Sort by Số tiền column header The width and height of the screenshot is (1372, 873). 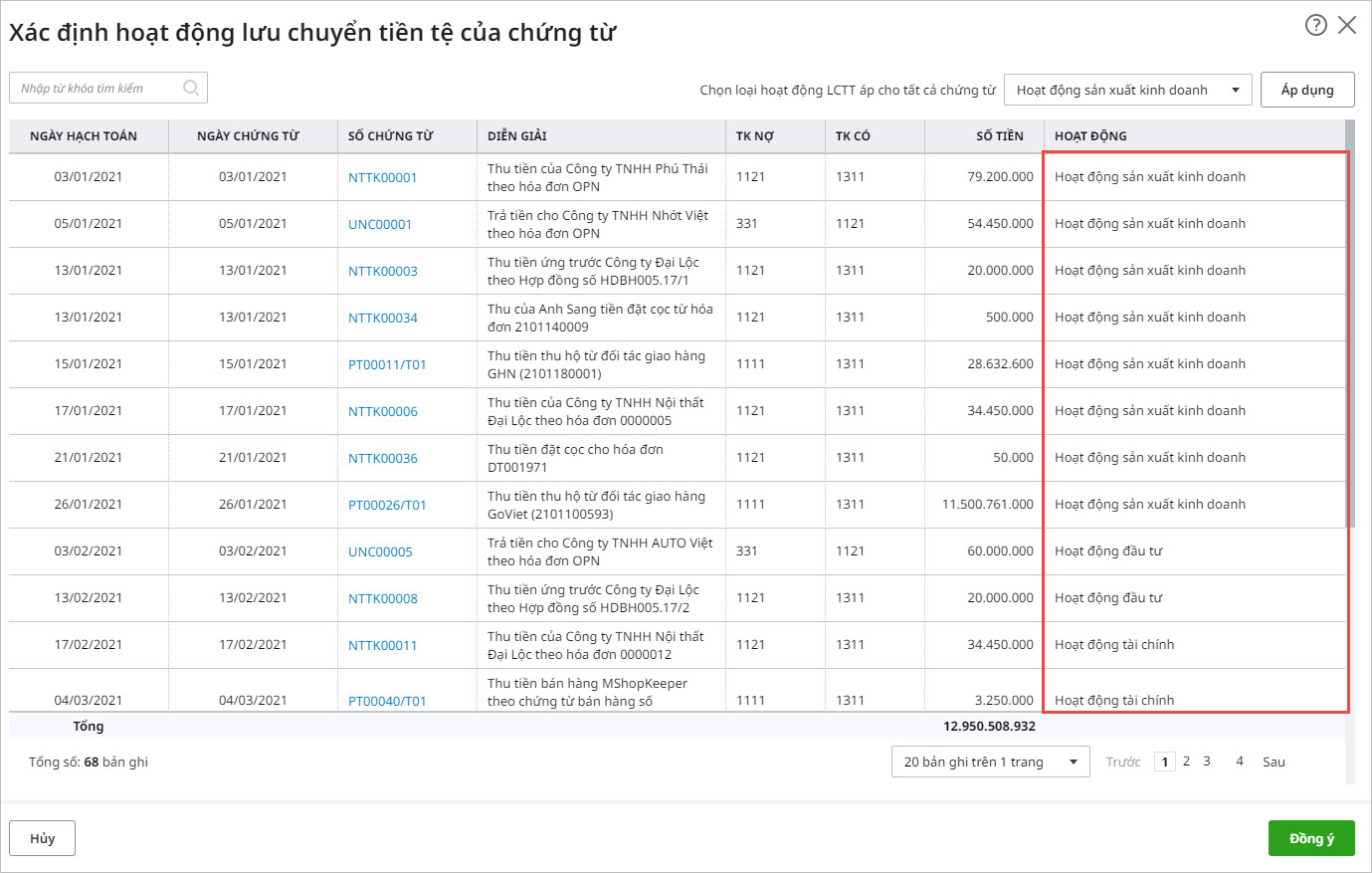(x=999, y=136)
